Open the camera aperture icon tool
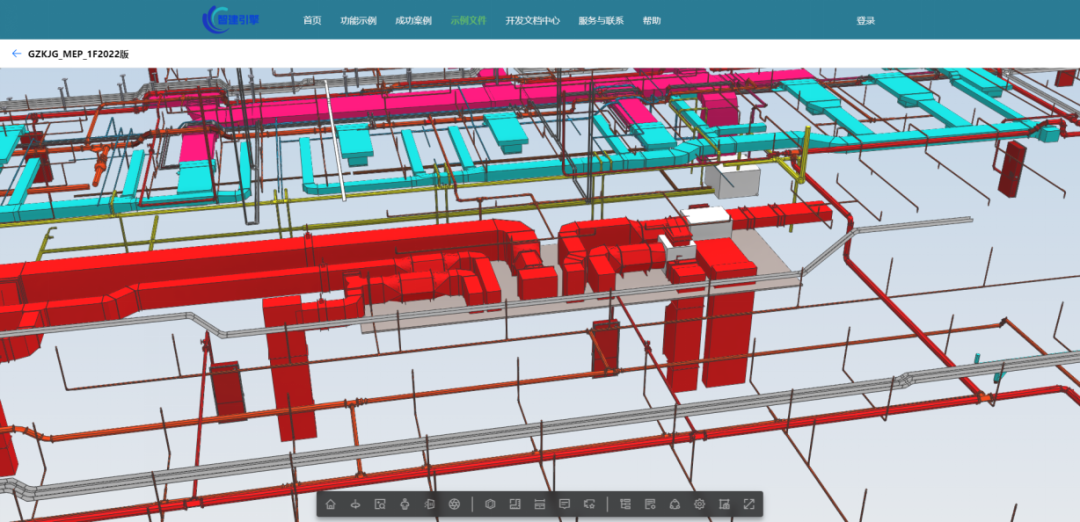Image resolution: width=1080 pixels, height=522 pixels. pos(454,504)
